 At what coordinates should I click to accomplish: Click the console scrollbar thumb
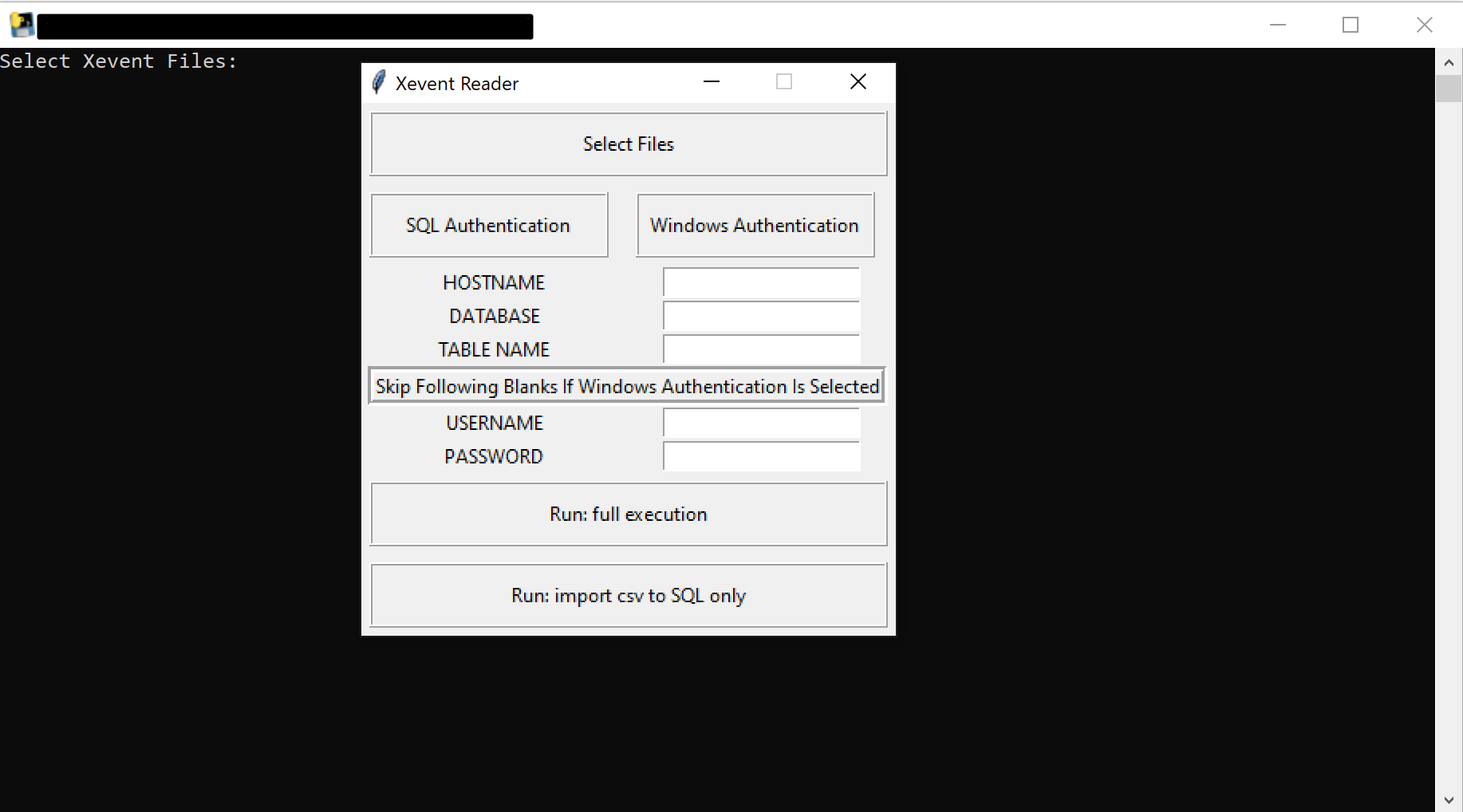coord(1448,89)
